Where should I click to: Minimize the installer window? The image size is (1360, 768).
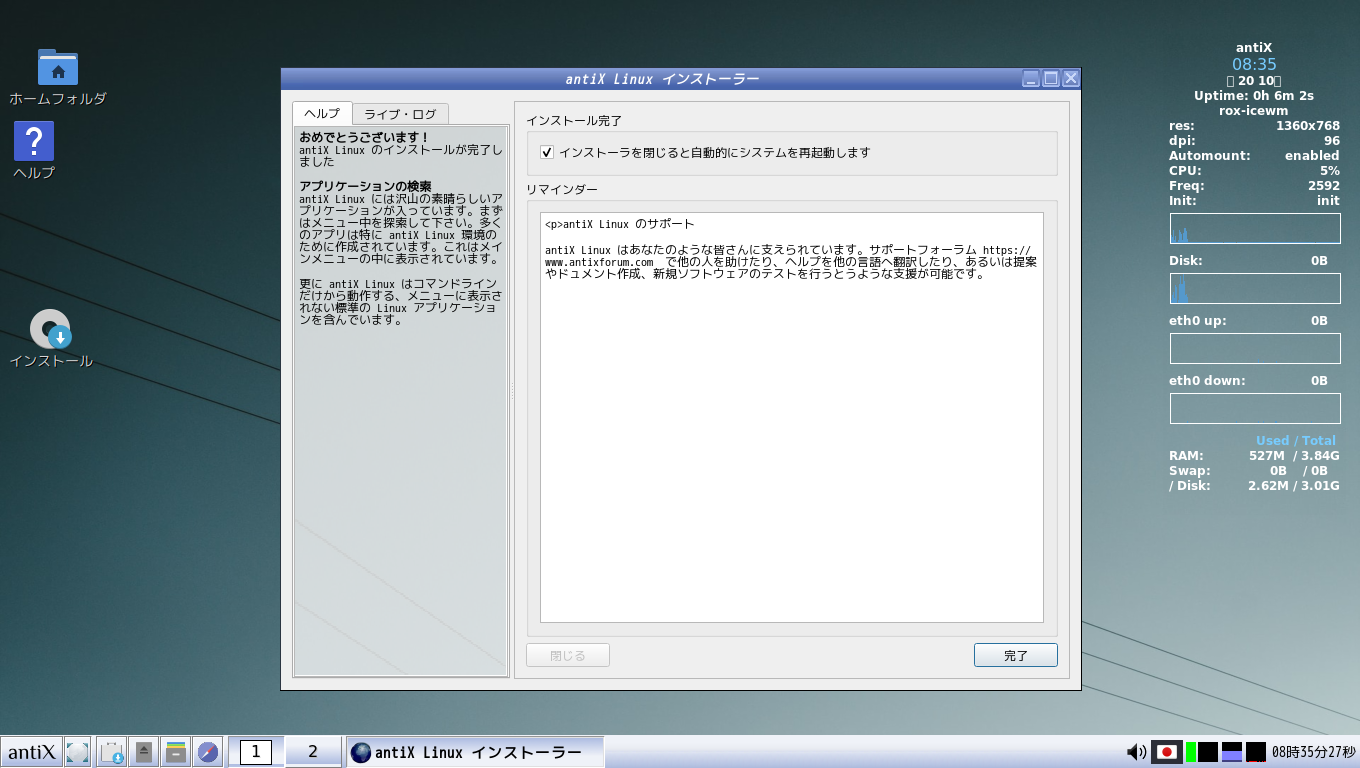pyautogui.click(x=1031, y=78)
